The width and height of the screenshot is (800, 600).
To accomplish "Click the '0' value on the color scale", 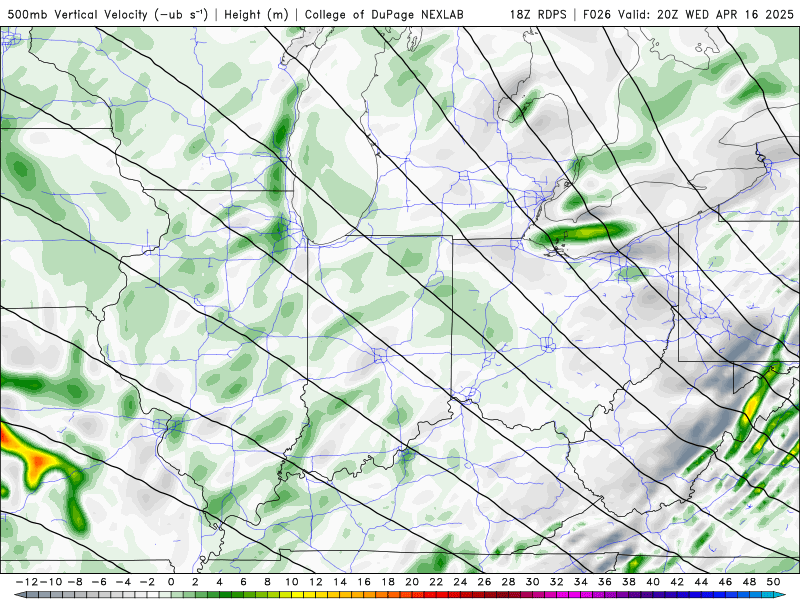I will pyautogui.click(x=171, y=582).
